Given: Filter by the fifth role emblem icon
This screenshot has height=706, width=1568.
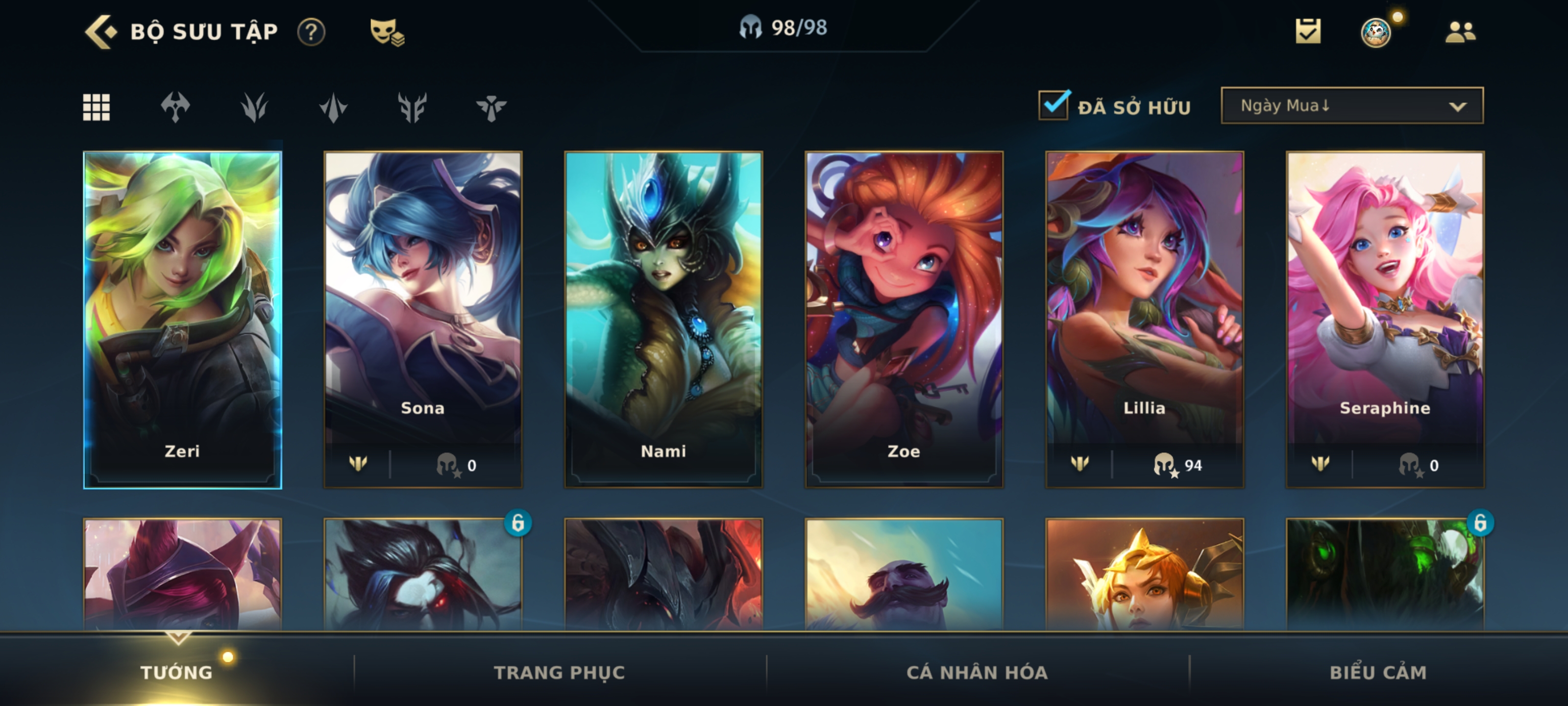Looking at the screenshot, I should coord(492,107).
